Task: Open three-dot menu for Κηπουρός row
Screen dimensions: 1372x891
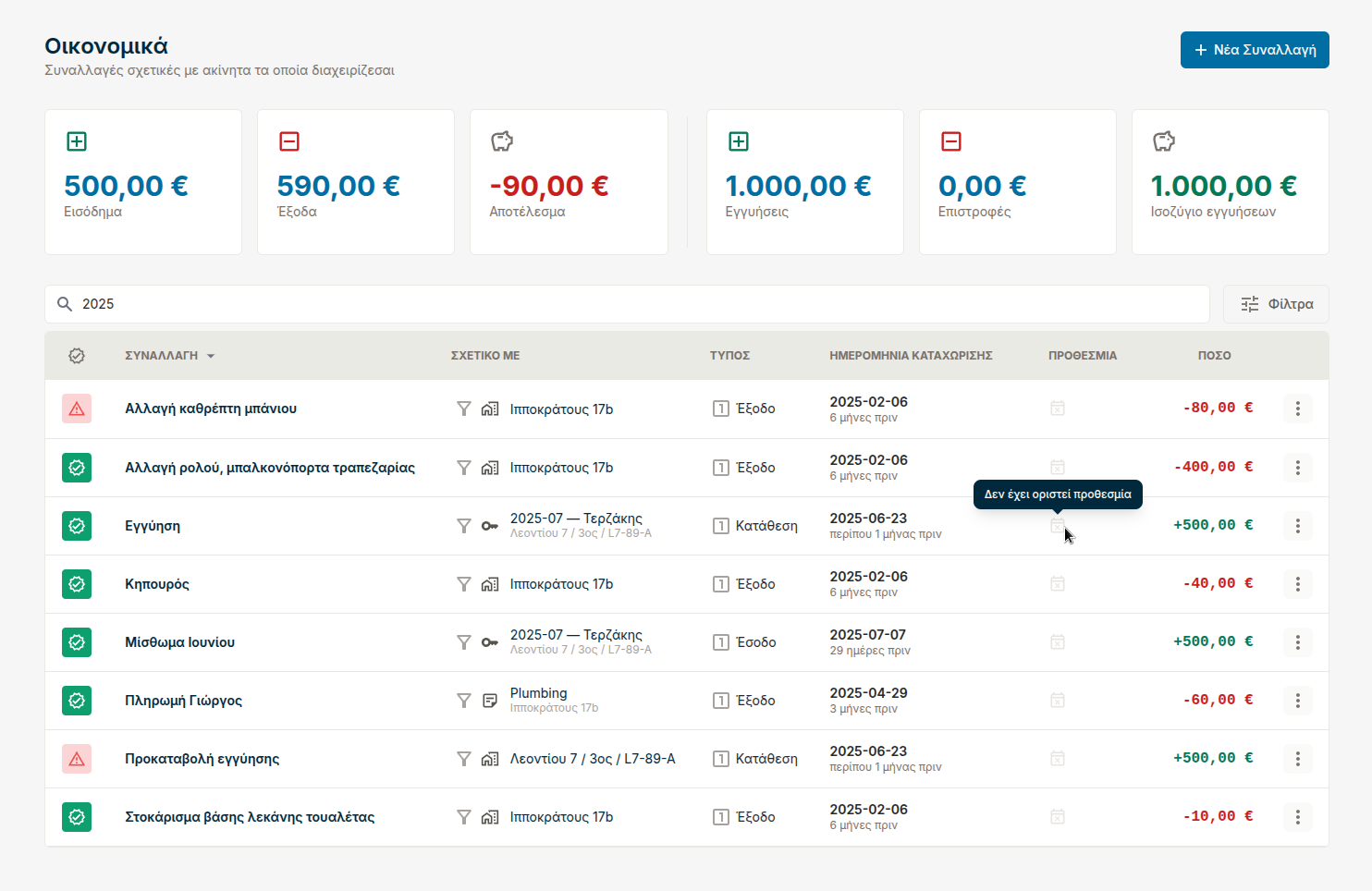Action: (1298, 584)
